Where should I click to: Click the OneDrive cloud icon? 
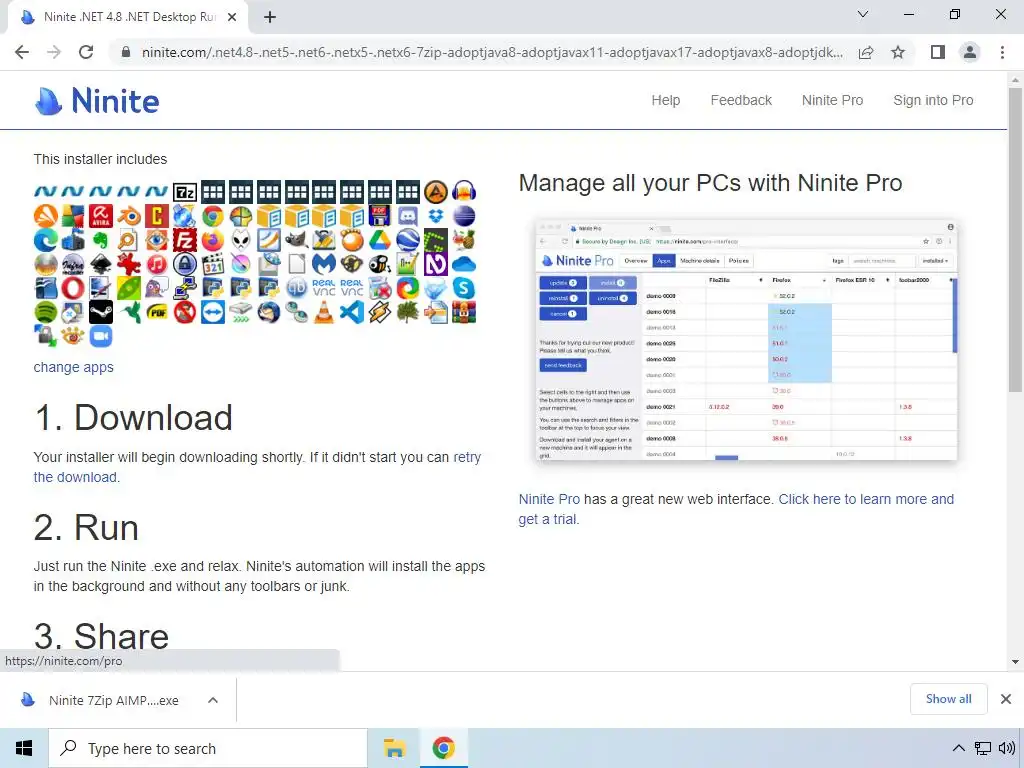click(x=464, y=264)
